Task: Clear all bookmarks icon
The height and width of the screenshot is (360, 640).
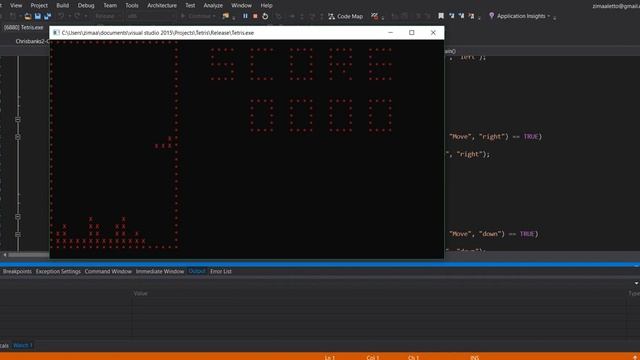Action: pos(471,16)
